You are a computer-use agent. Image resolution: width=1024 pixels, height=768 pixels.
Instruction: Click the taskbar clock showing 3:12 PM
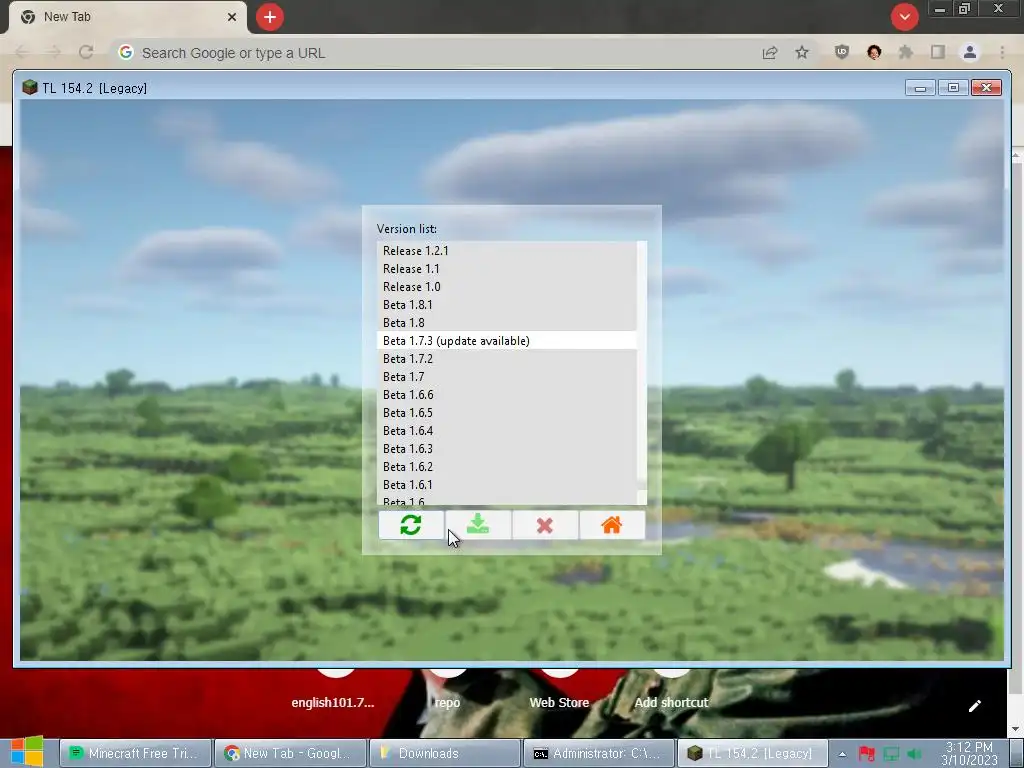(x=970, y=754)
